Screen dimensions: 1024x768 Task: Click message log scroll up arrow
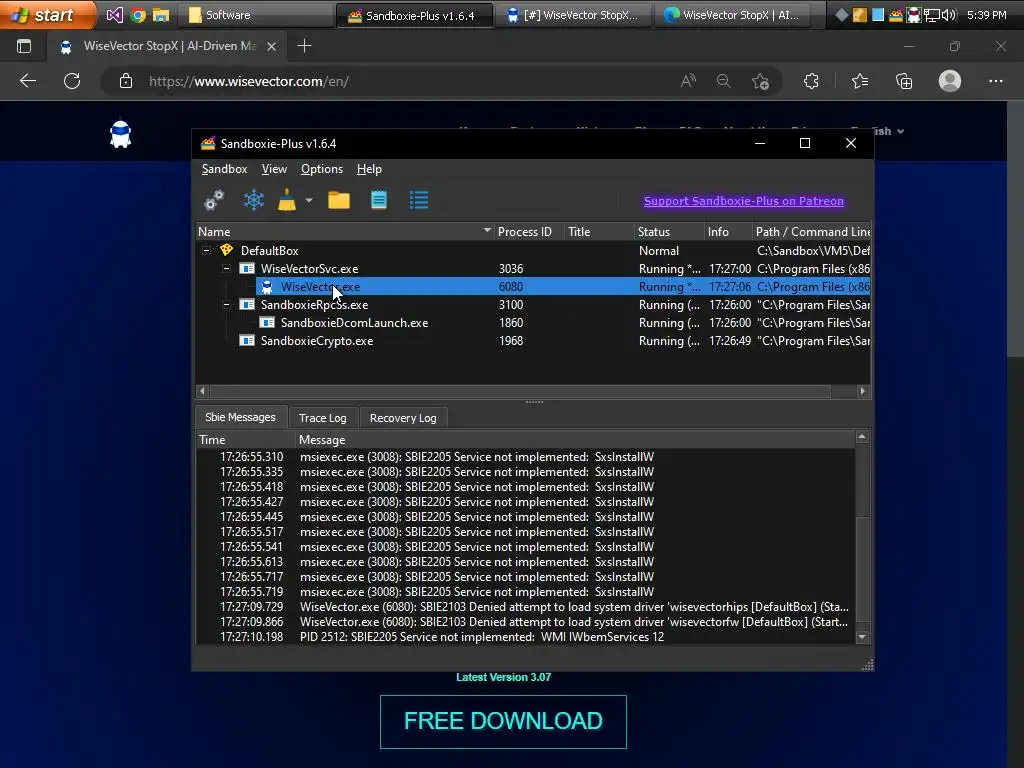(862, 436)
